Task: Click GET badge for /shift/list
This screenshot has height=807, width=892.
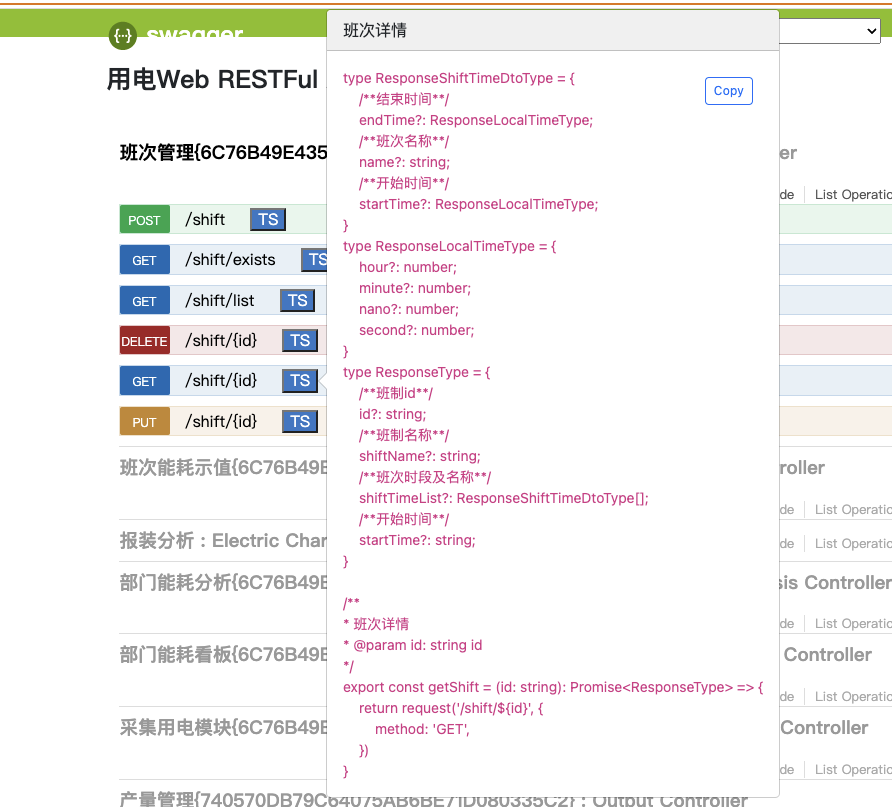Action: [x=144, y=300]
